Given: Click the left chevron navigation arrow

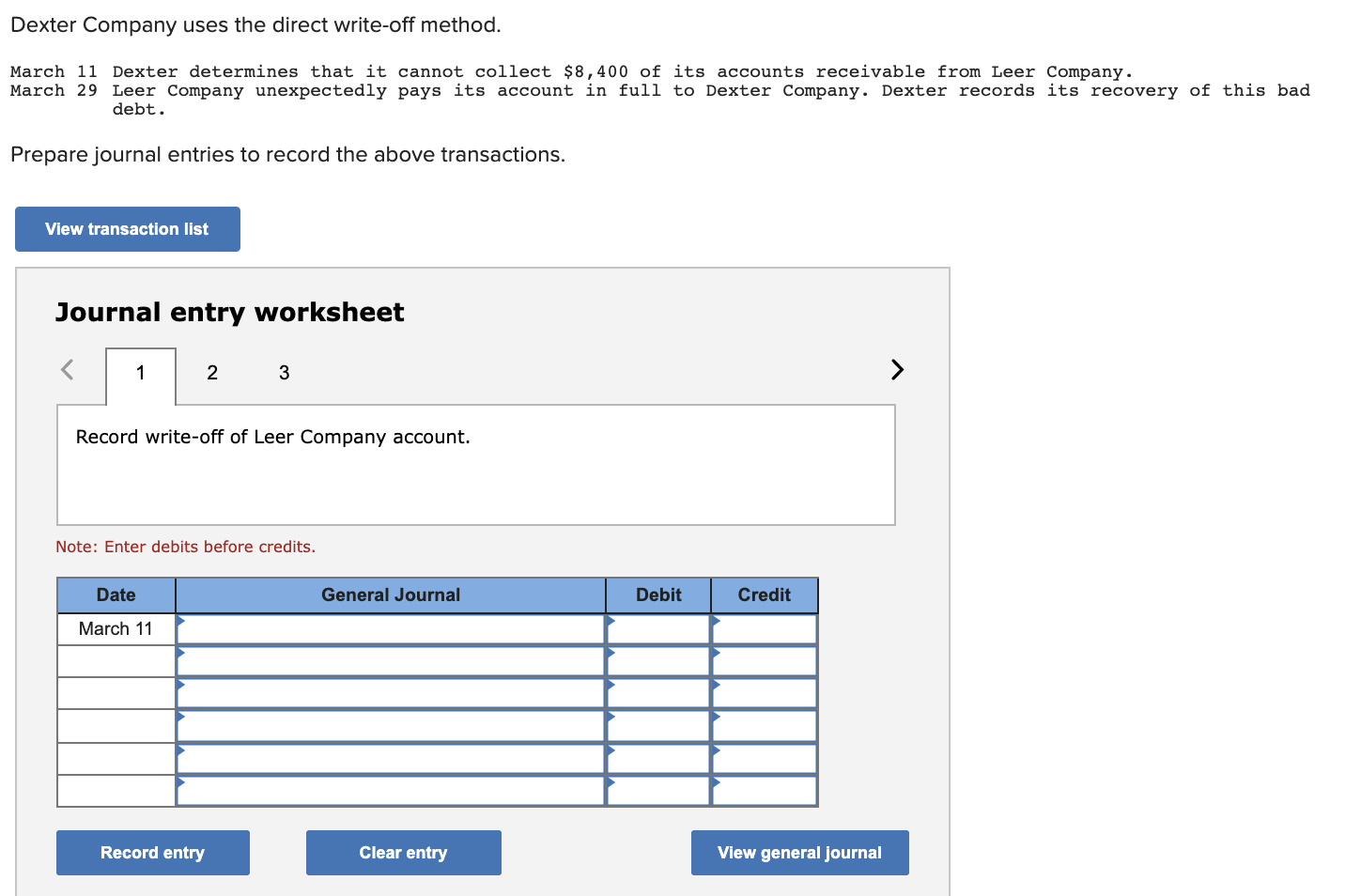Looking at the screenshot, I should pos(67,369).
